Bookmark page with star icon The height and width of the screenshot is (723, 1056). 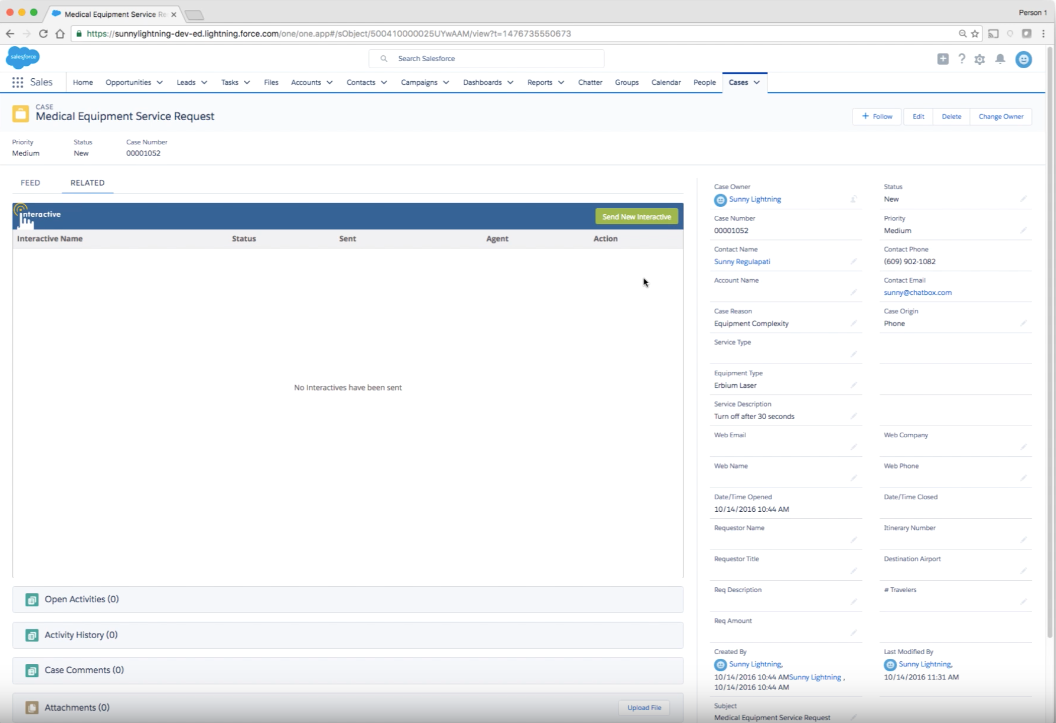click(975, 34)
